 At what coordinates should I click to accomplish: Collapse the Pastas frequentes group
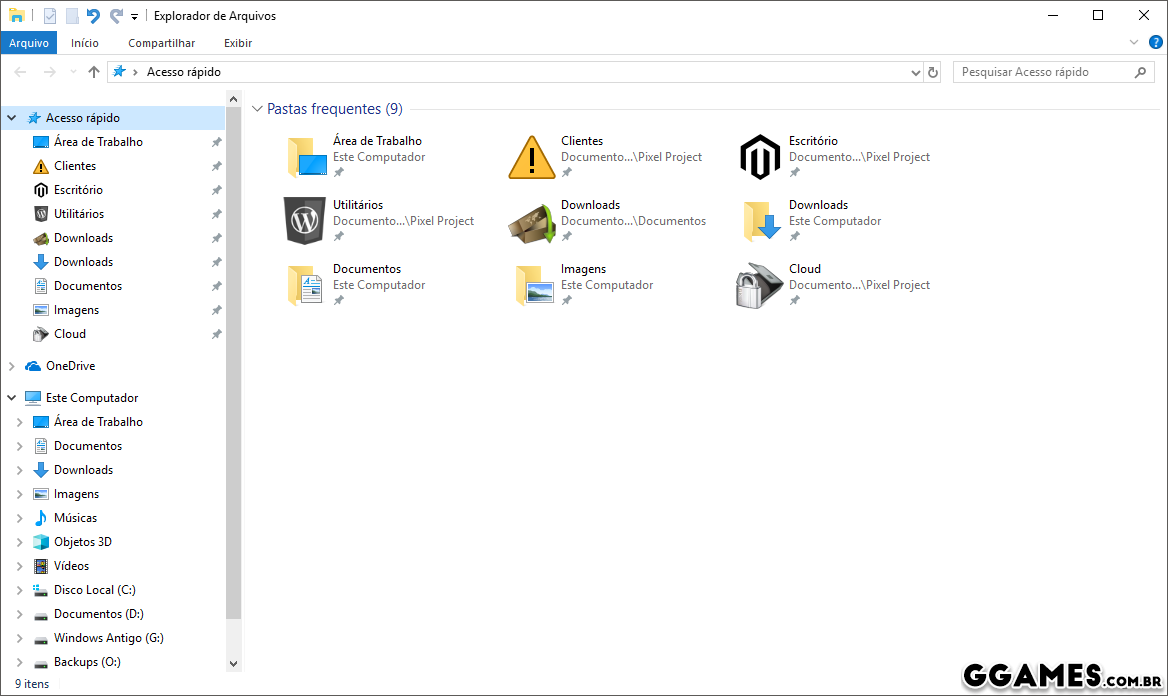pyautogui.click(x=258, y=109)
